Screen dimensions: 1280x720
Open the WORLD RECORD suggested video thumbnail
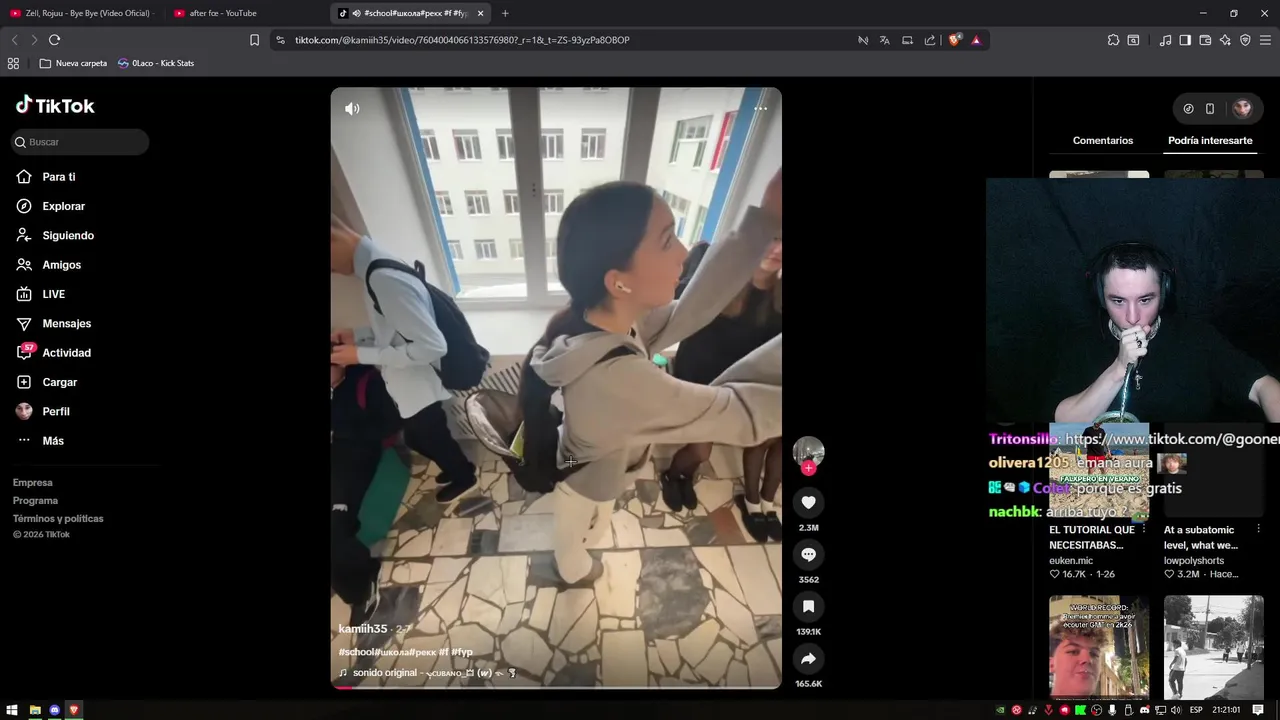[1099, 646]
